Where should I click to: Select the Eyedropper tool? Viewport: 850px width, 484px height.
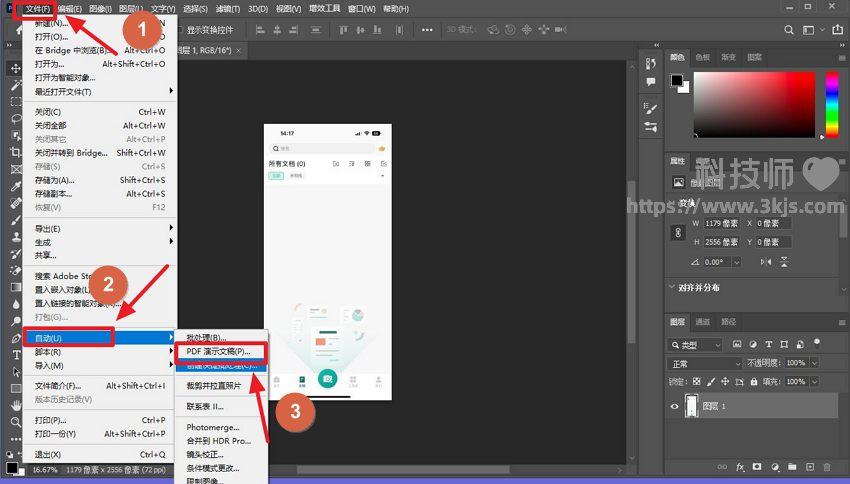16,186
